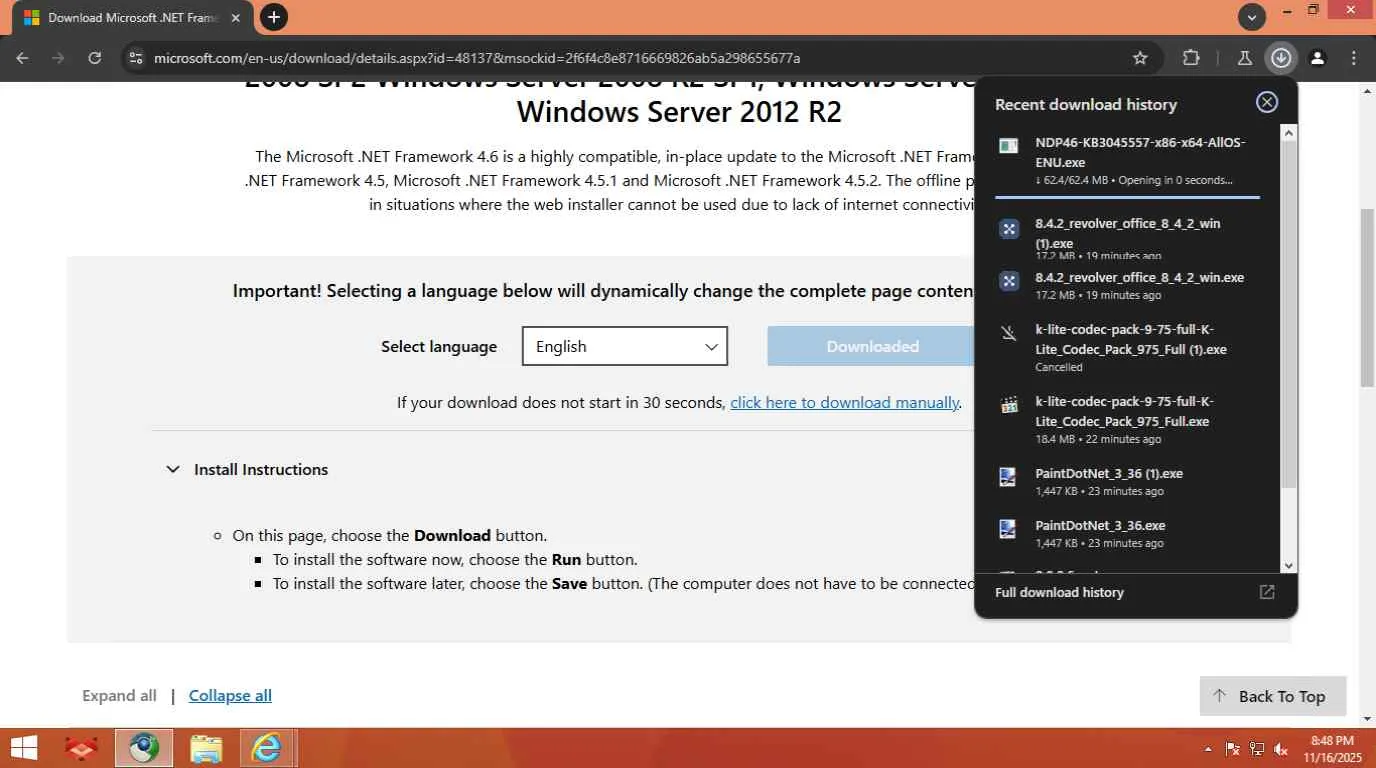The height and width of the screenshot is (768, 1376).
Task: Launch Internet Explorer from the taskbar
Action: click(x=267, y=748)
